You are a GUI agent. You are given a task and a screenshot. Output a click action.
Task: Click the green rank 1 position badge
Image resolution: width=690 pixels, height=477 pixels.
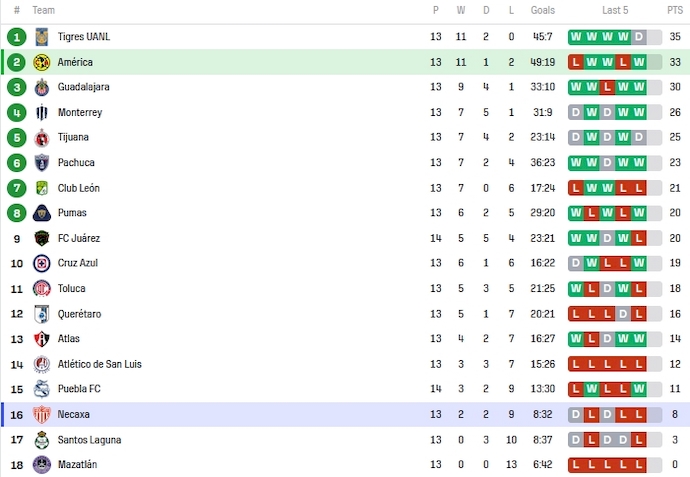click(16, 37)
